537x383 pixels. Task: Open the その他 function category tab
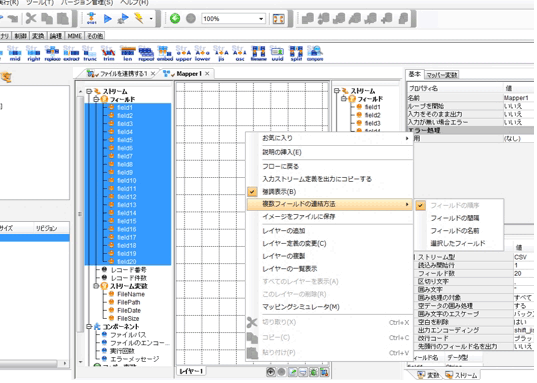tap(95, 36)
